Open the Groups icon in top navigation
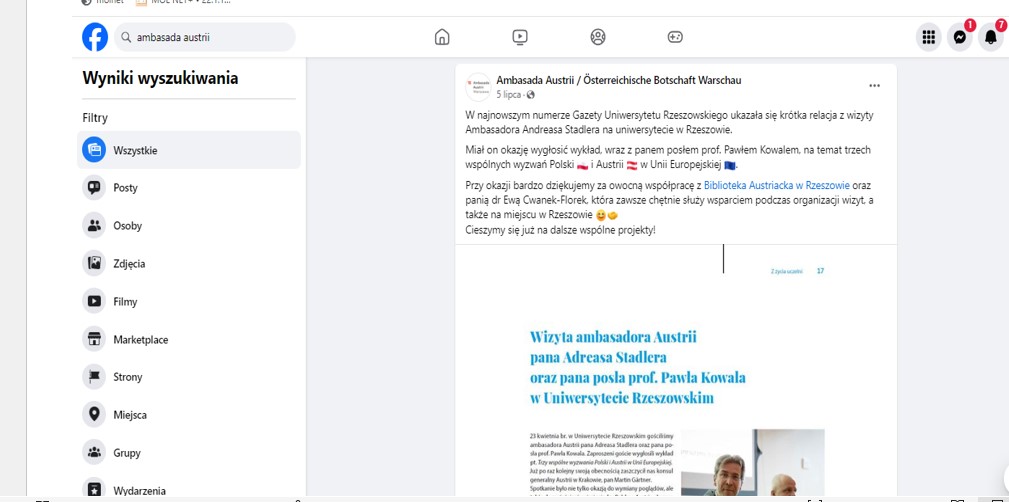 coord(598,37)
